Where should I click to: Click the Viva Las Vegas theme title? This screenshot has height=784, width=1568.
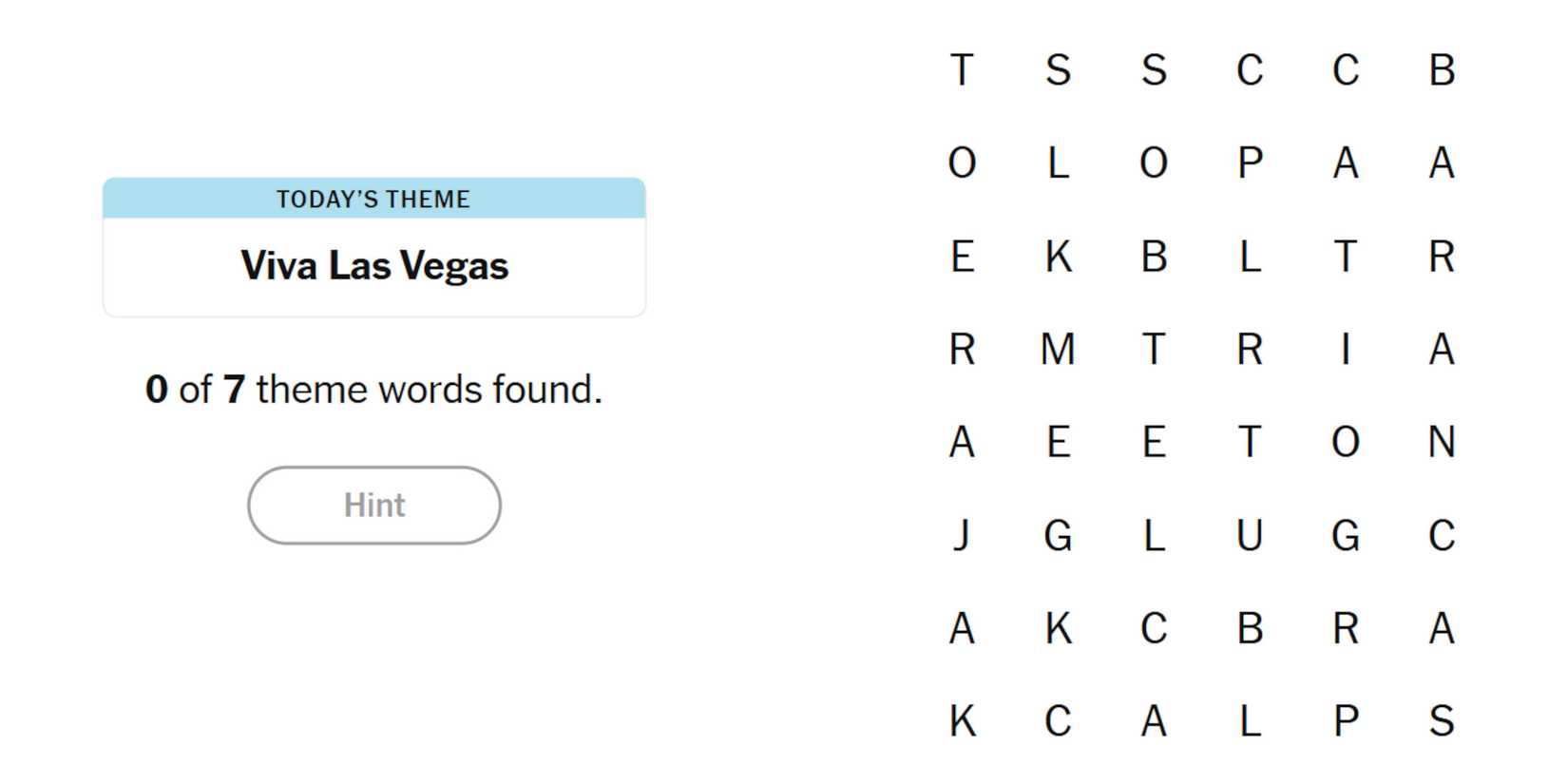[x=373, y=266]
